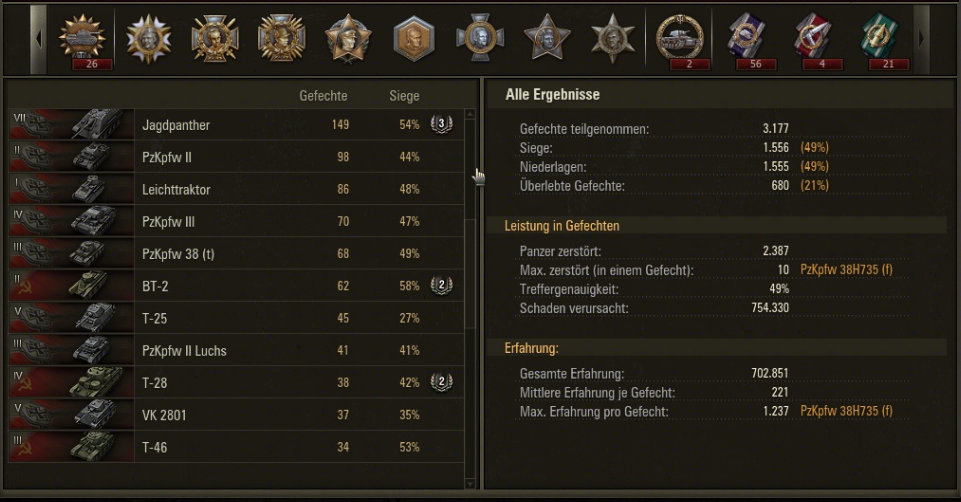Click the ribbon medal showing count 56

[748, 38]
